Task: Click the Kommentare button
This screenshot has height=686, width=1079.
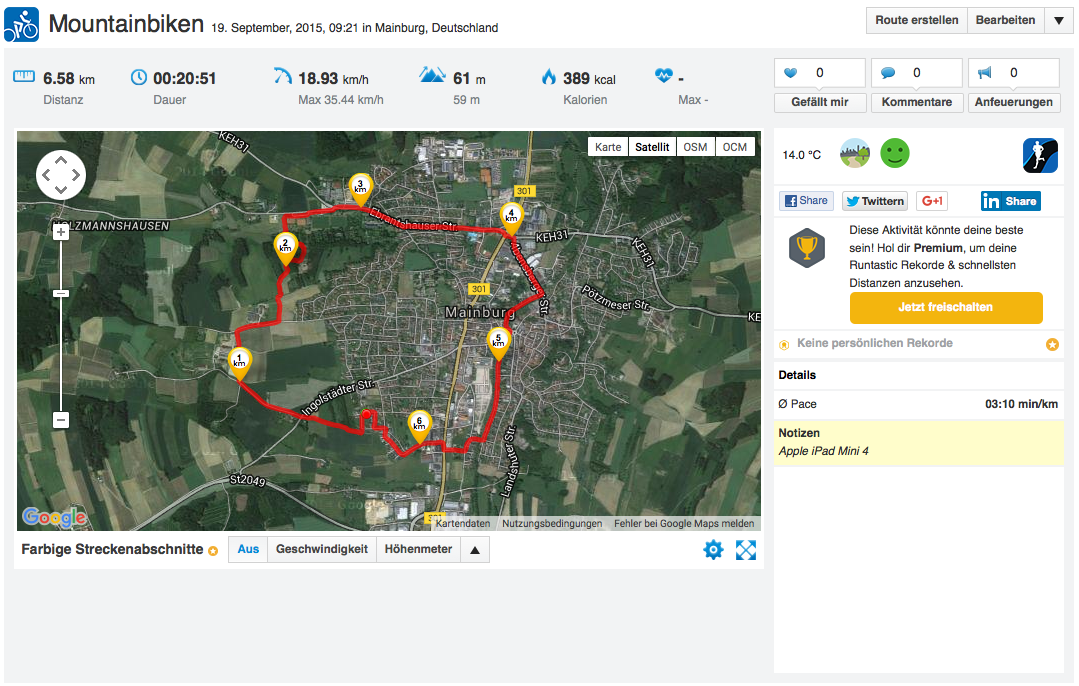Action: click(917, 102)
